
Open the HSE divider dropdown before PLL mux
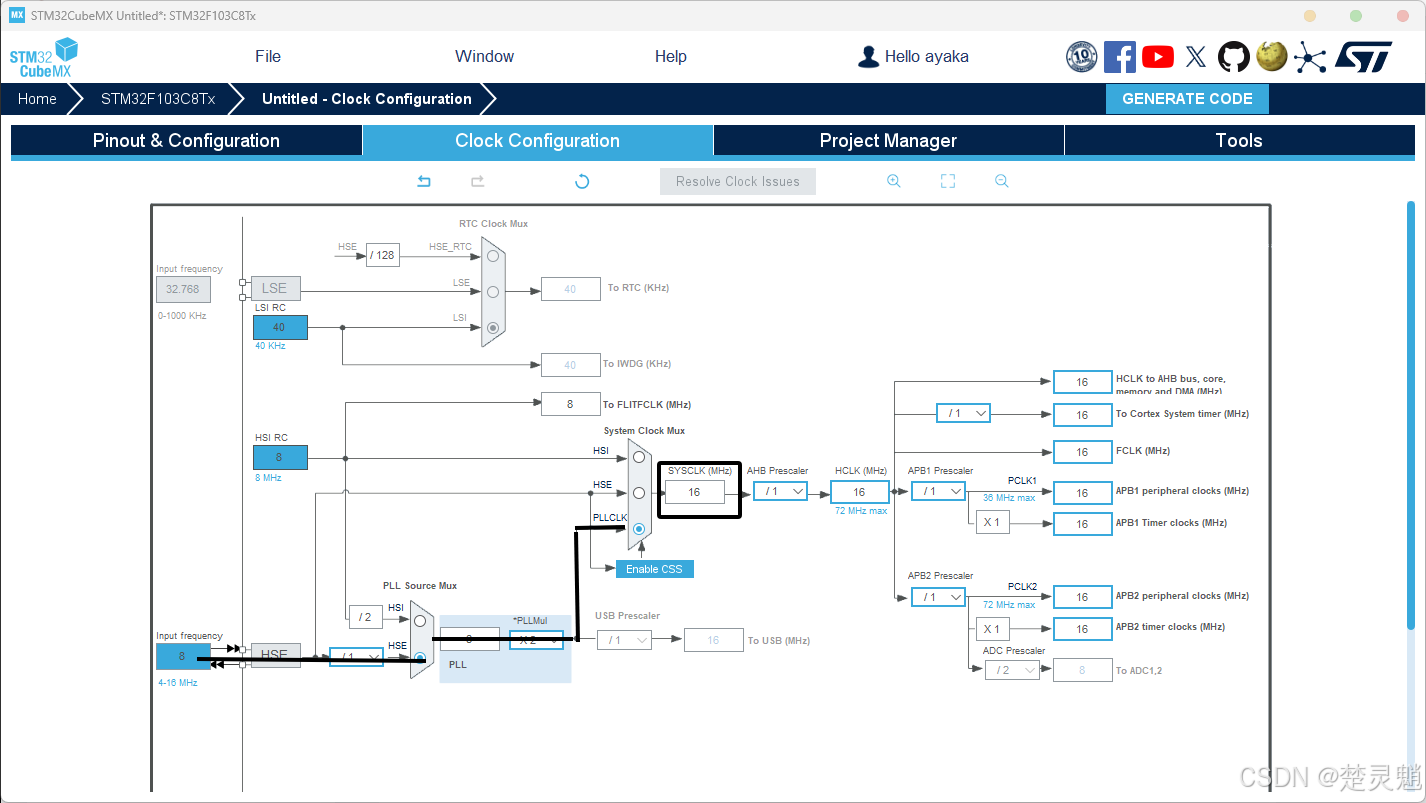357,657
